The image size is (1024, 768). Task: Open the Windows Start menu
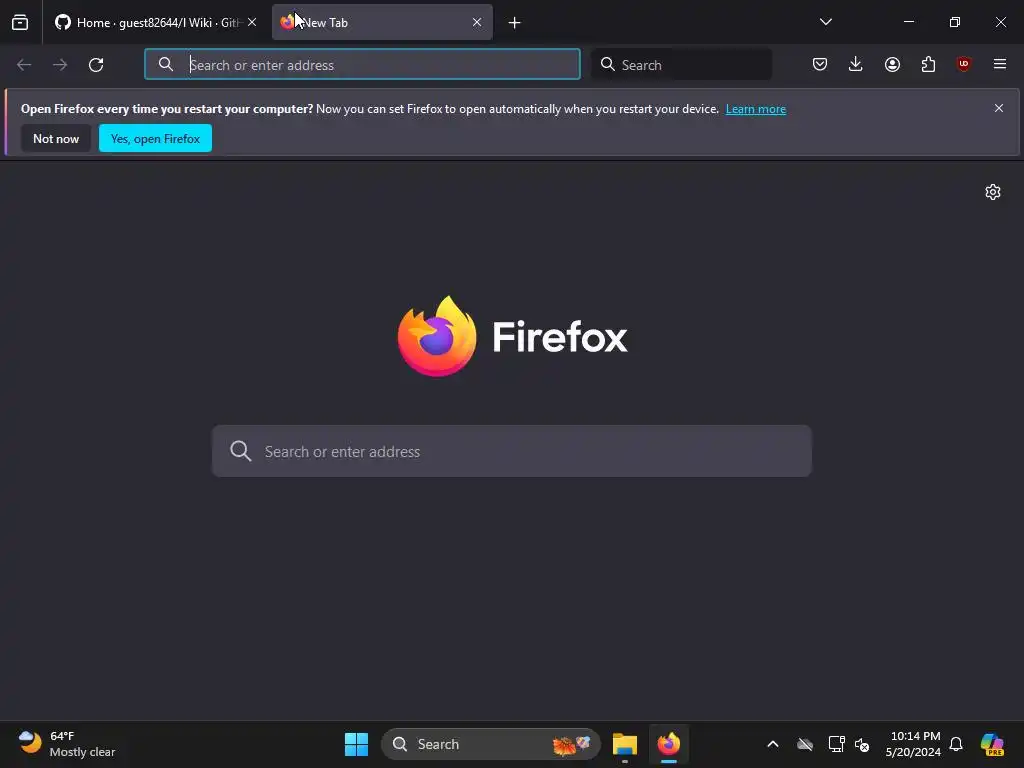[x=357, y=744]
